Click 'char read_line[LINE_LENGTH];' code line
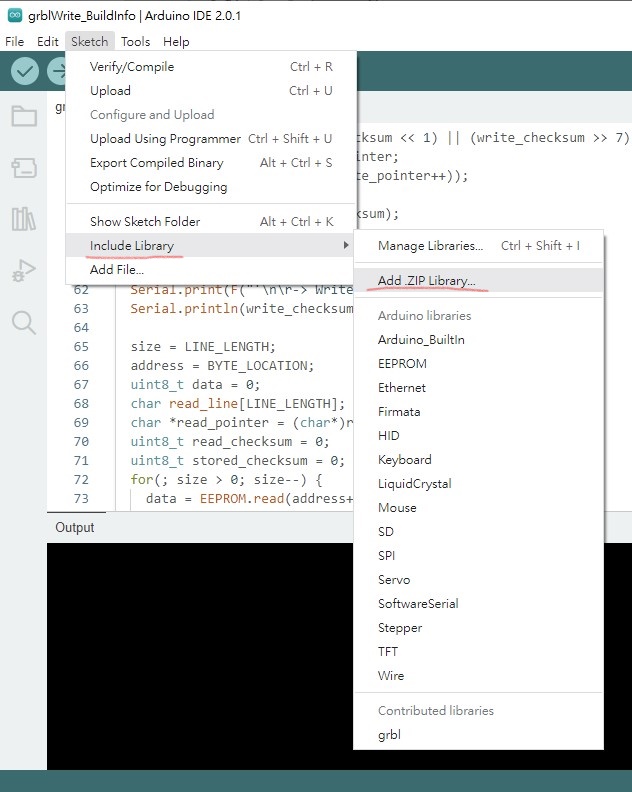The image size is (632, 792). [238, 404]
